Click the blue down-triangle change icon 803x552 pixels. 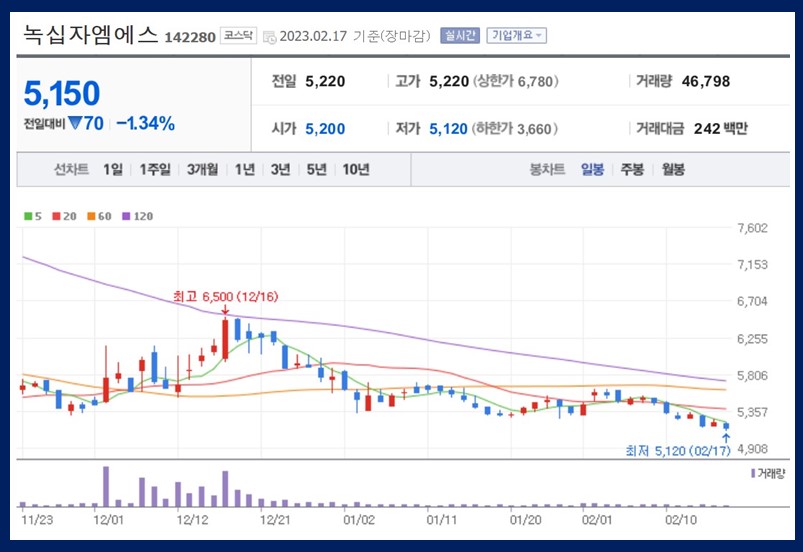pos(75,123)
